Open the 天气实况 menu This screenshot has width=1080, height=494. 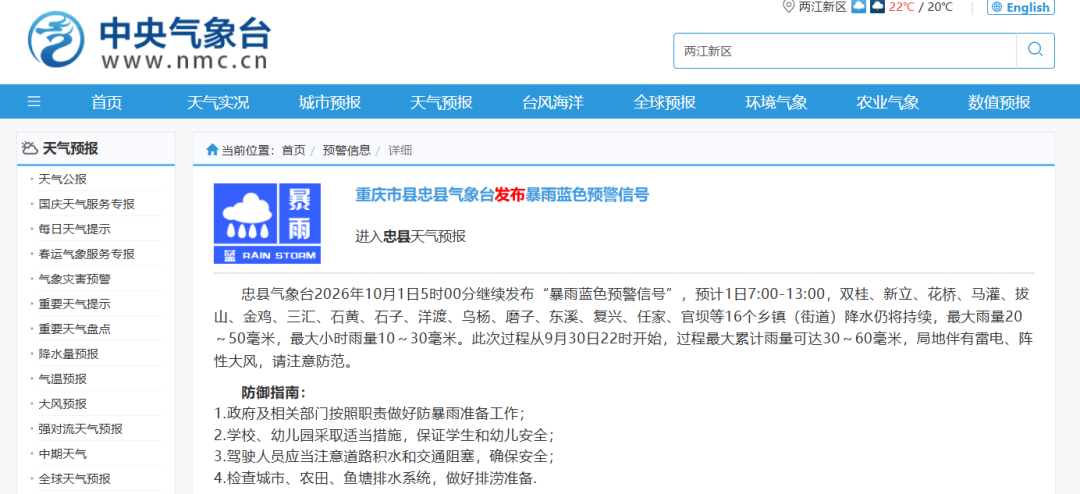click(x=218, y=102)
